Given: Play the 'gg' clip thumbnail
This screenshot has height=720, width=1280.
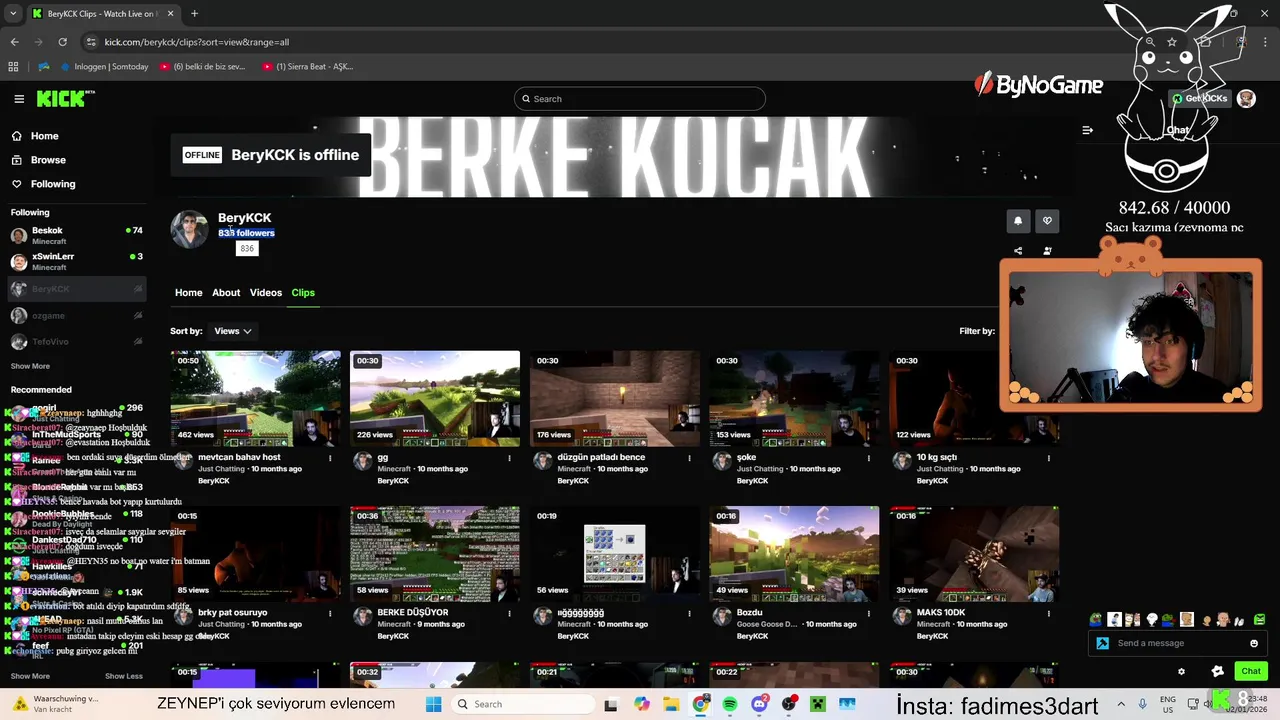Looking at the screenshot, I should point(435,398).
